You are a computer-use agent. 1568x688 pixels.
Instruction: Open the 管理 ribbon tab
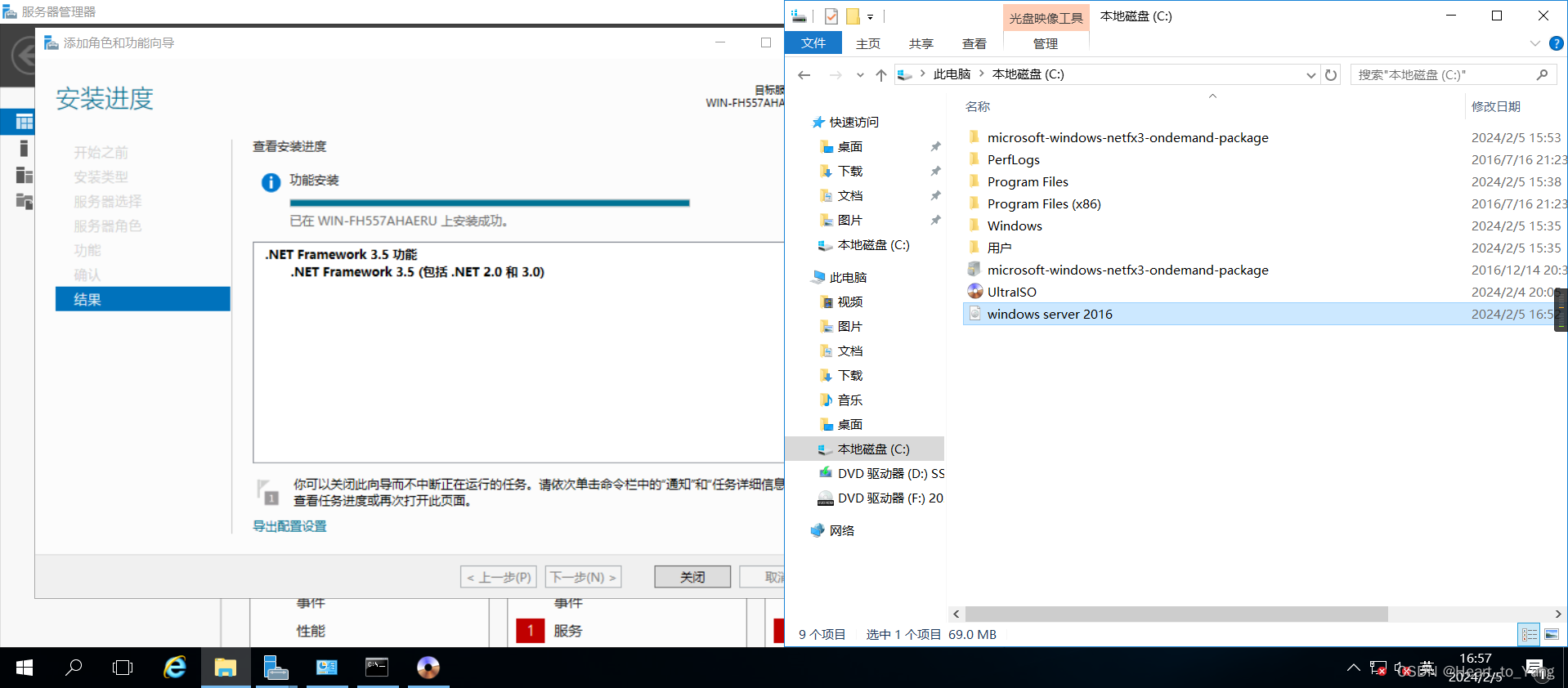coord(1046,43)
